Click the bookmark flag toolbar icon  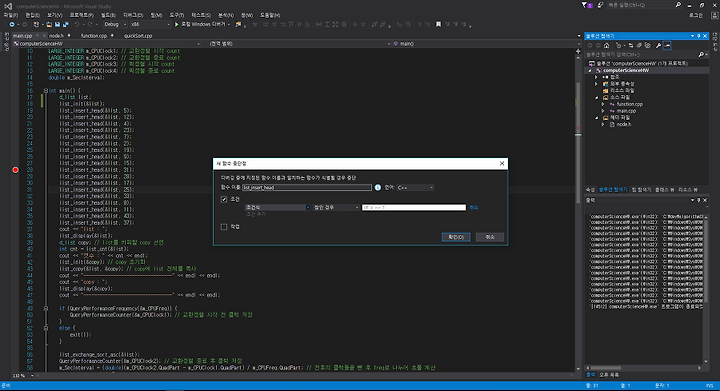pyautogui.click(x=439, y=24)
